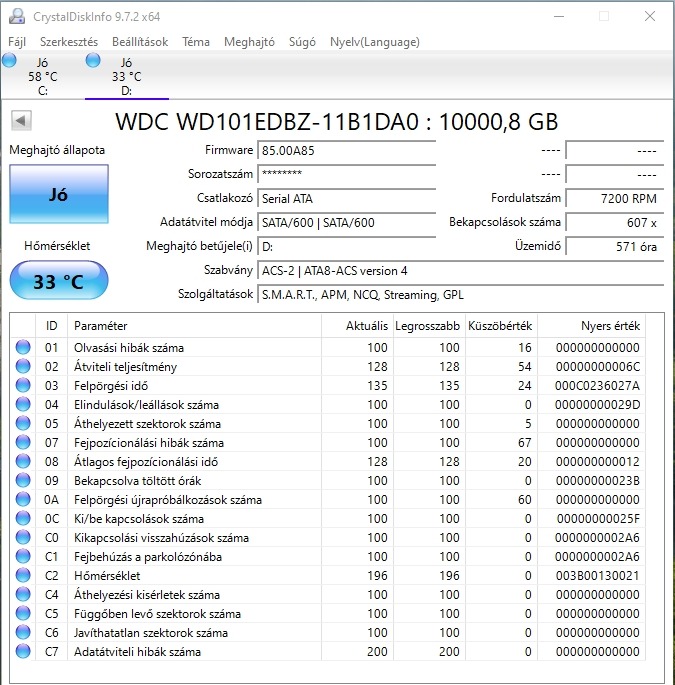Open the Meghajtó menu
Image resolution: width=675 pixels, height=685 pixels.
coord(249,42)
